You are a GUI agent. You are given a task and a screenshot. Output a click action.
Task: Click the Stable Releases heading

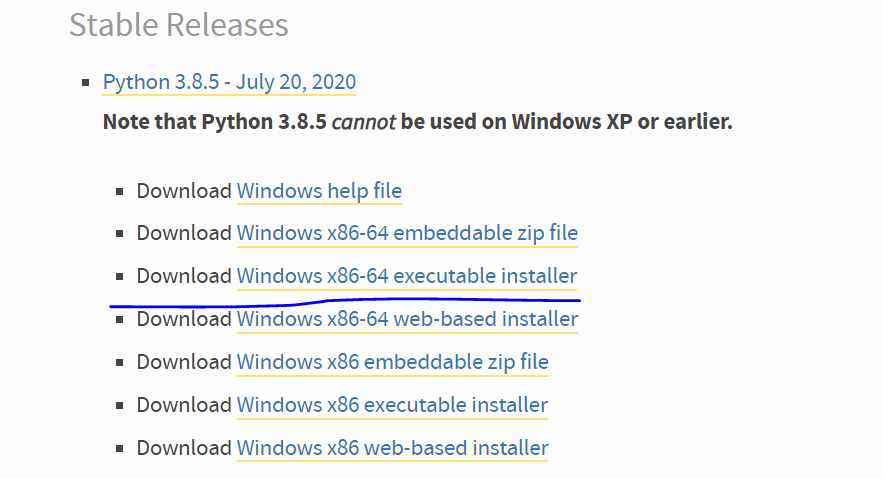tap(179, 24)
